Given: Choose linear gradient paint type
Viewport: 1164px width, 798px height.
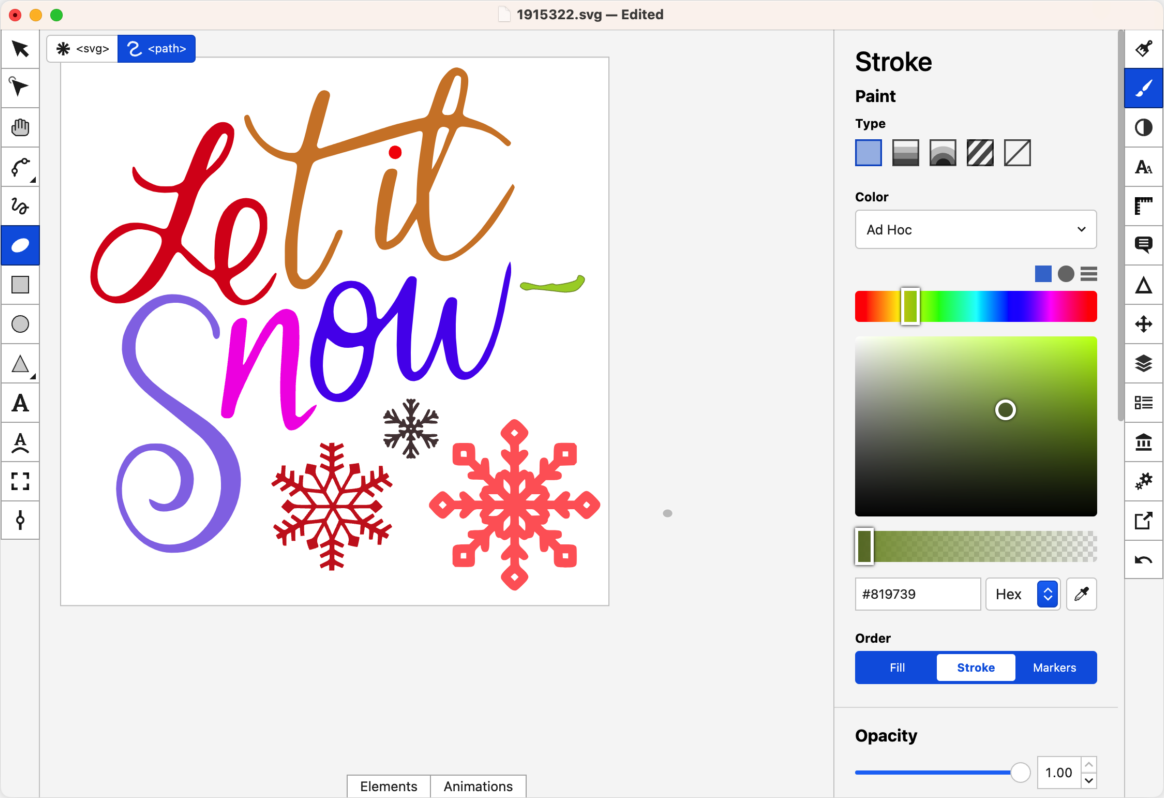Looking at the screenshot, I should [906, 153].
